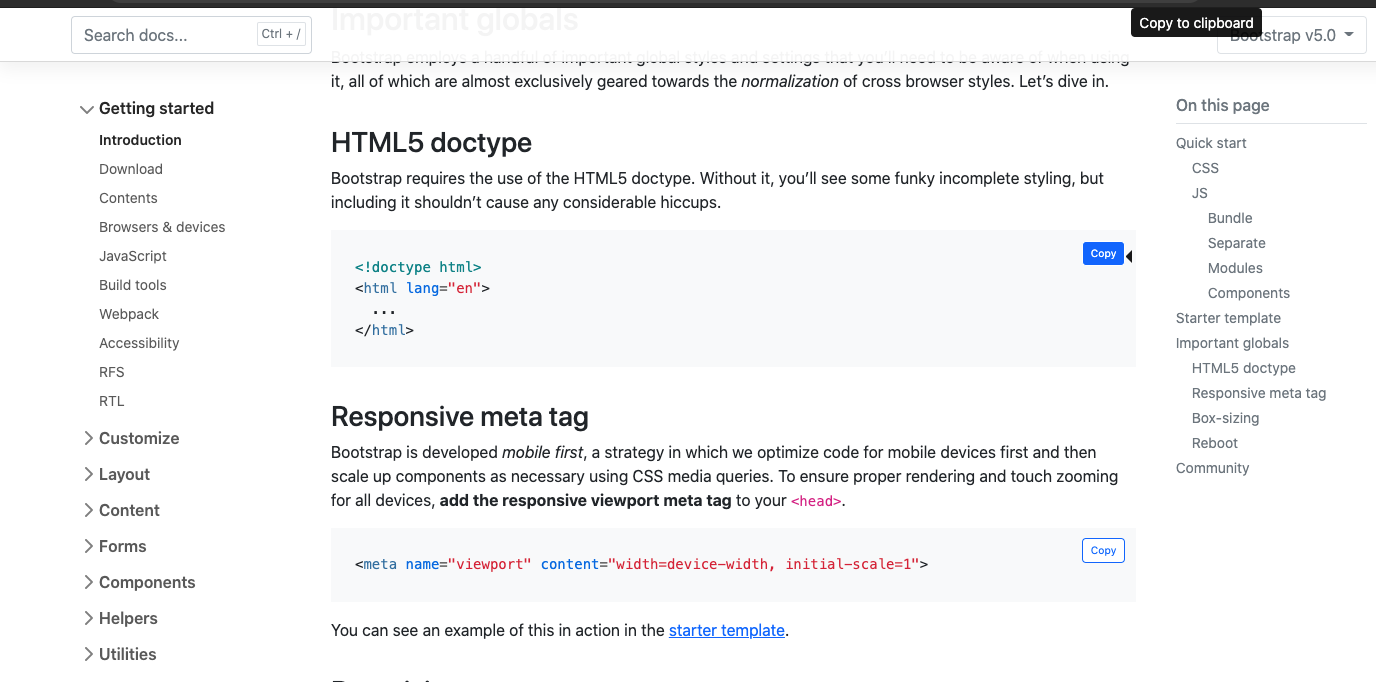Open the Download sidebar page

point(131,169)
